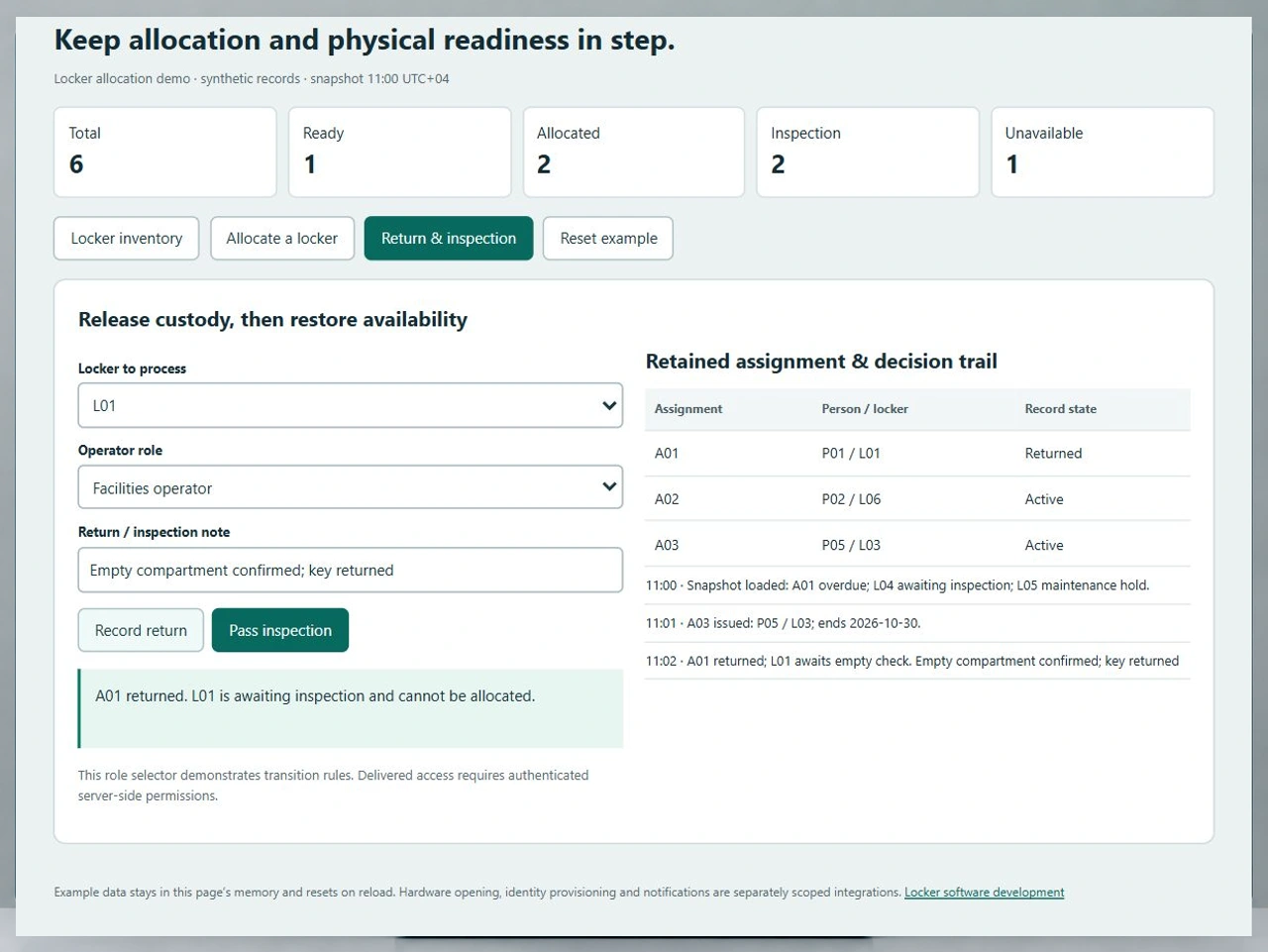Click the Unavailable count card
Screen dimensions: 1268x952
click(1103, 153)
